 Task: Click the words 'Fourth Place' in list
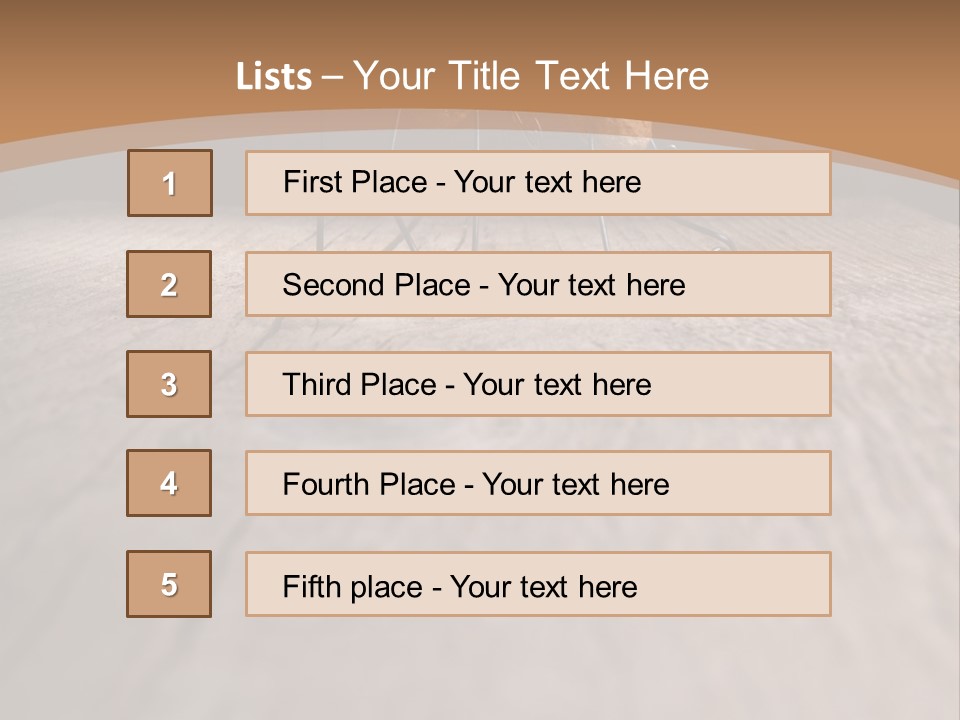click(369, 485)
